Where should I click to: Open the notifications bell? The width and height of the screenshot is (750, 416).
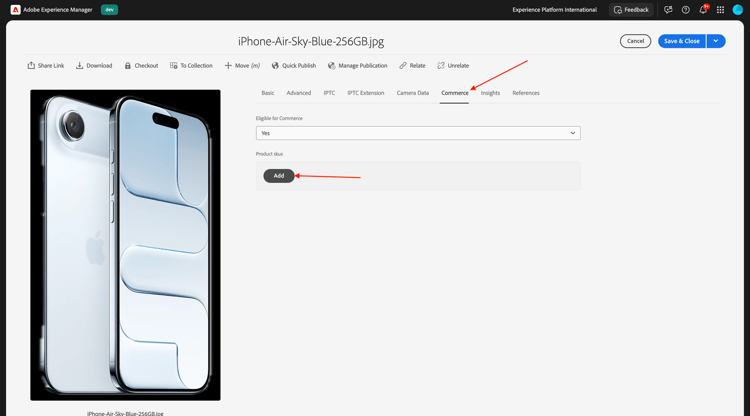tap(703, 10)
